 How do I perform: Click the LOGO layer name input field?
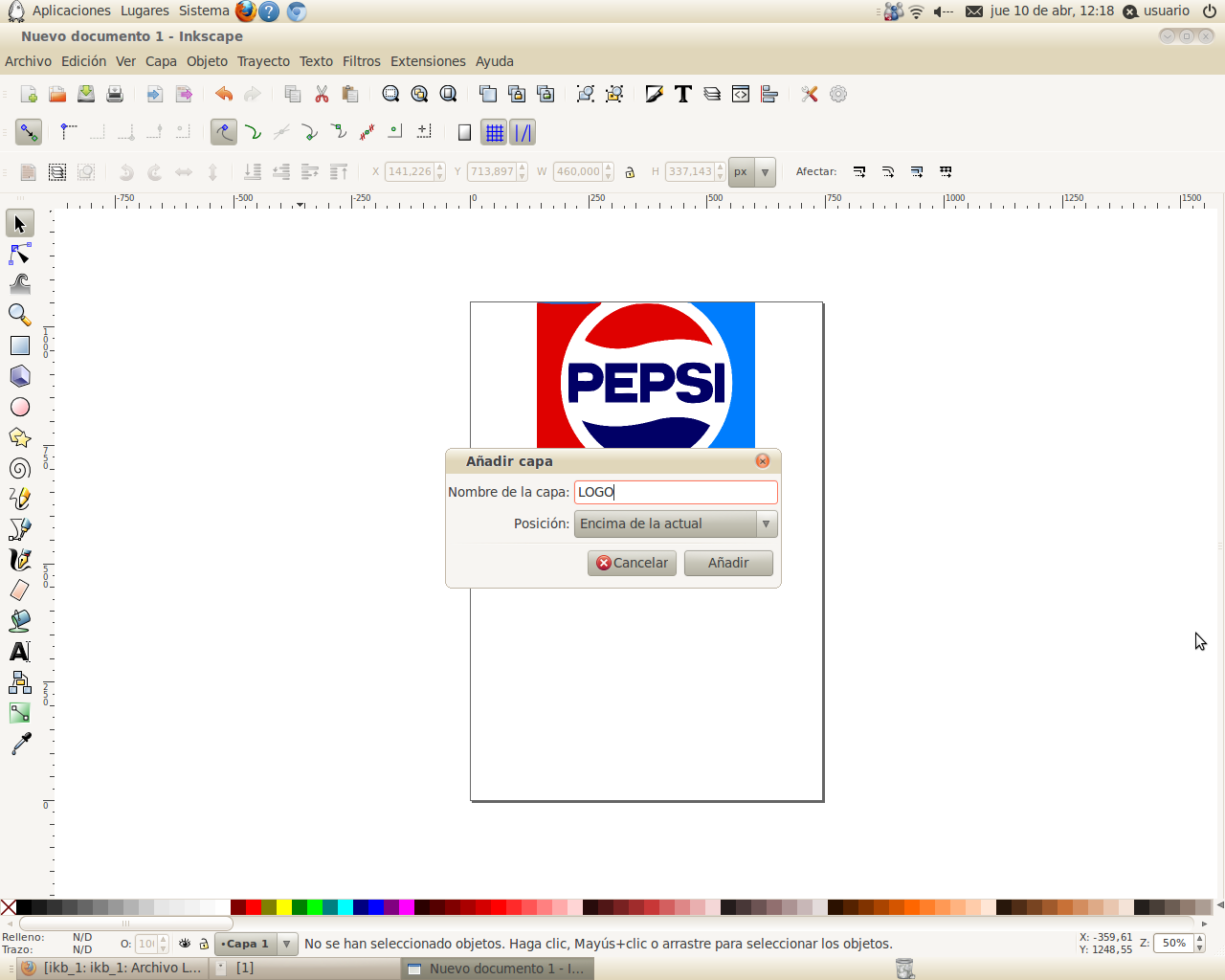[676, 491]
